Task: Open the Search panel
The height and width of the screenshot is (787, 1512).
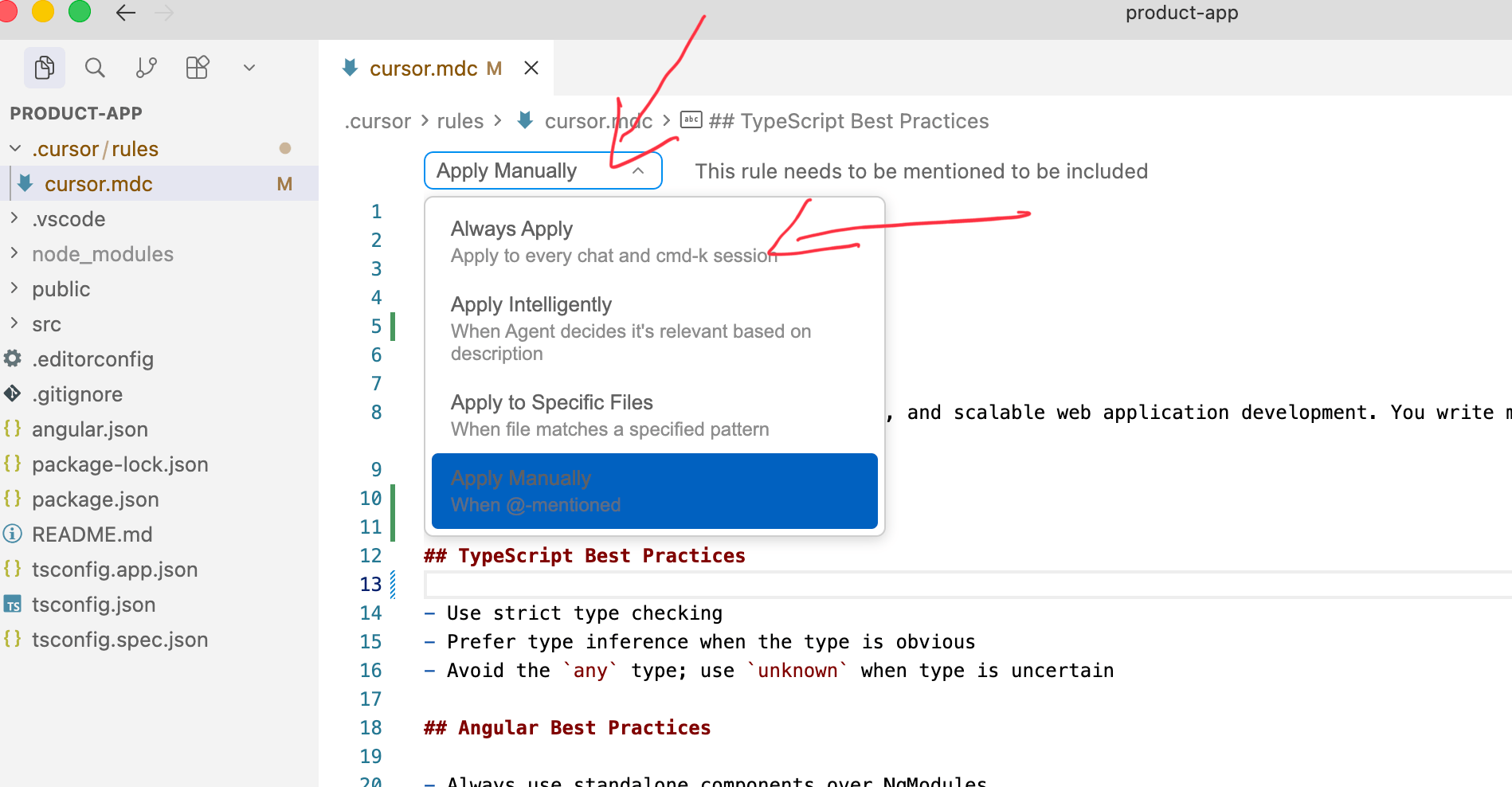Action: [95, 67]
